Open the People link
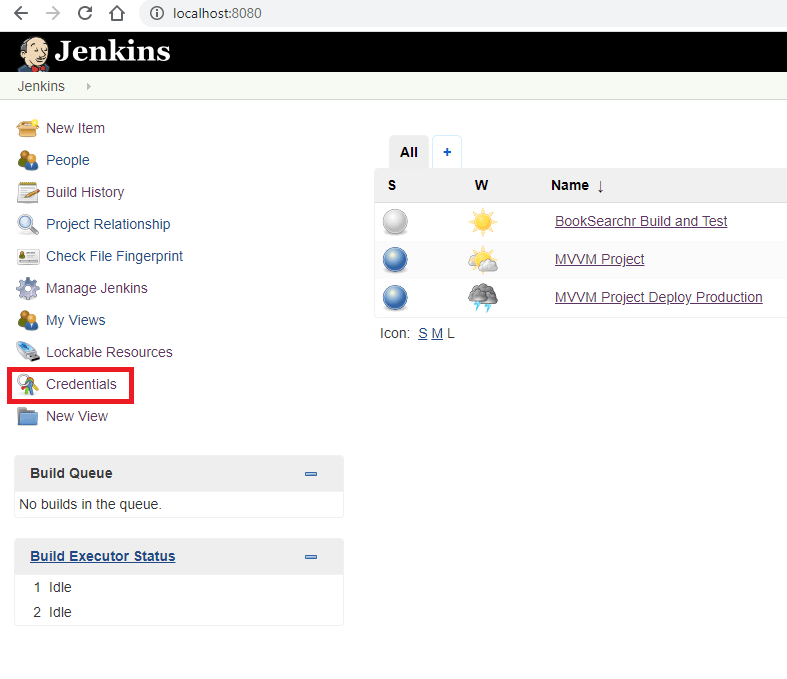Screen dimensions: 787x679 (68, 161)
